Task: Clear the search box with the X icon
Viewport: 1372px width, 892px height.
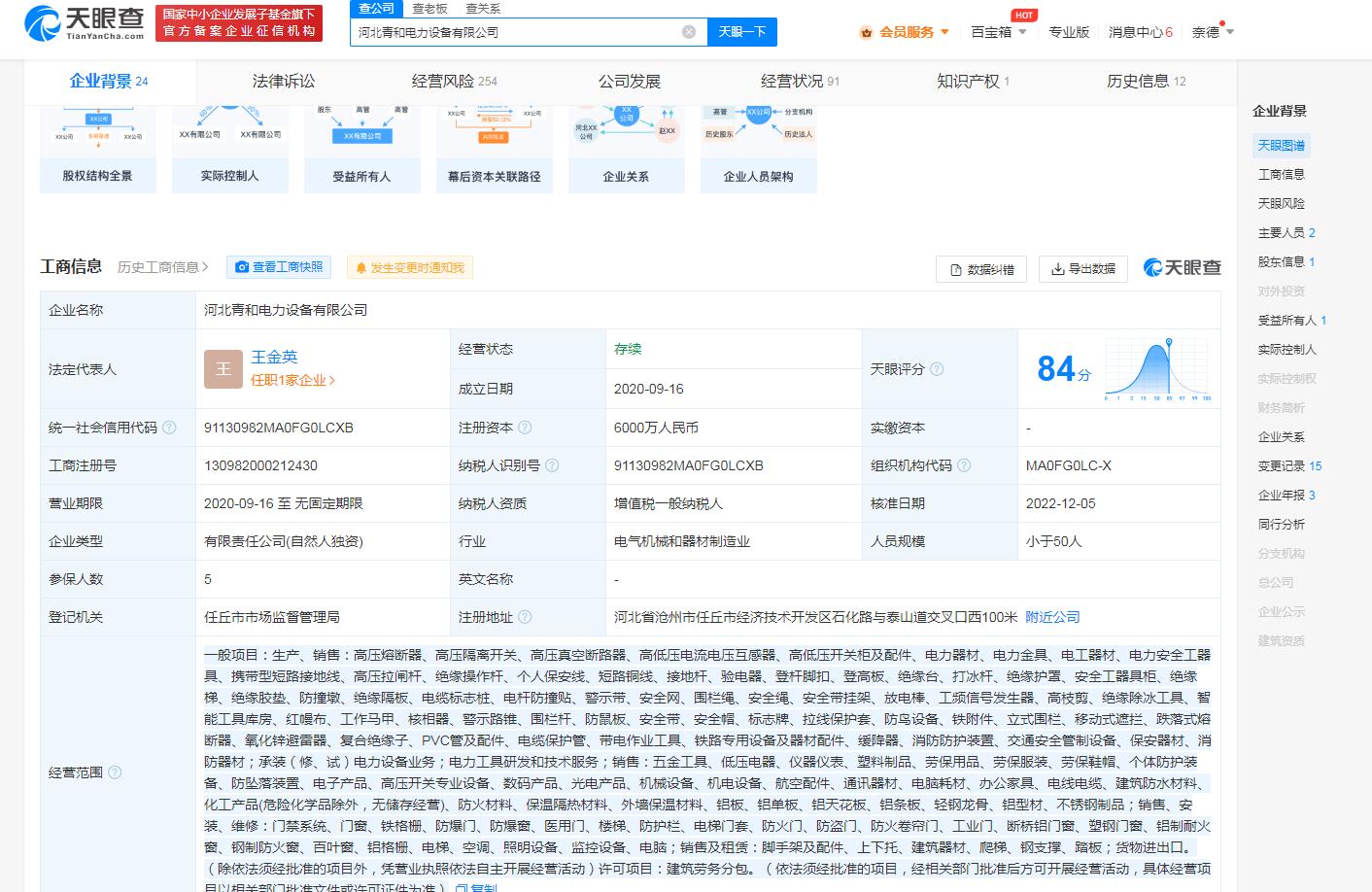Action: click(x=689, y=32)
